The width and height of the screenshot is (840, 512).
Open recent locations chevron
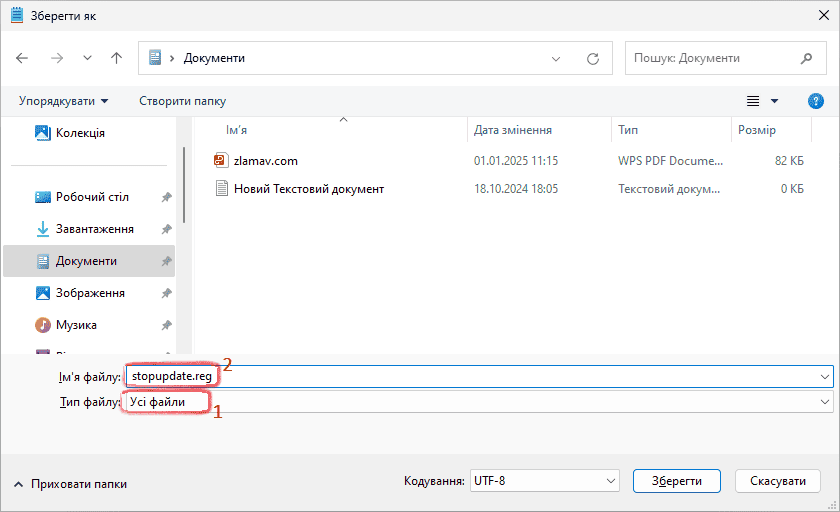pos(87,58)
